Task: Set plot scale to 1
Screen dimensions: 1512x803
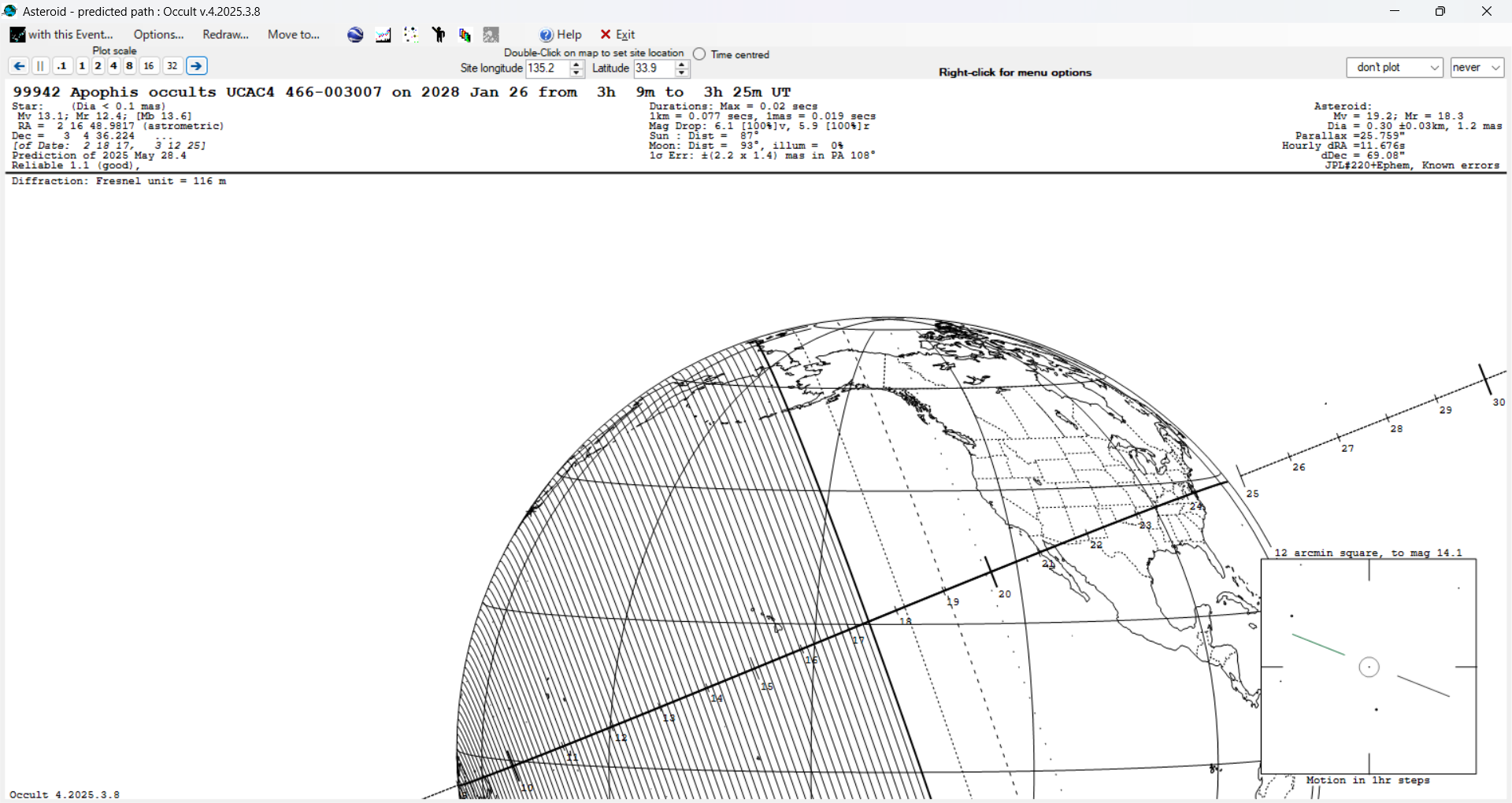Action: coord(82,66)
